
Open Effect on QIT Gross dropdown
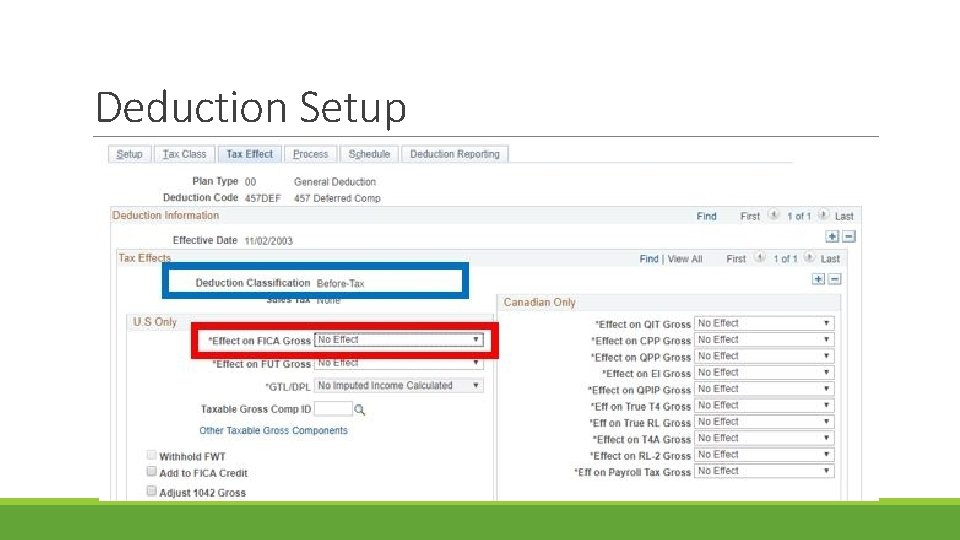(764, 323)
